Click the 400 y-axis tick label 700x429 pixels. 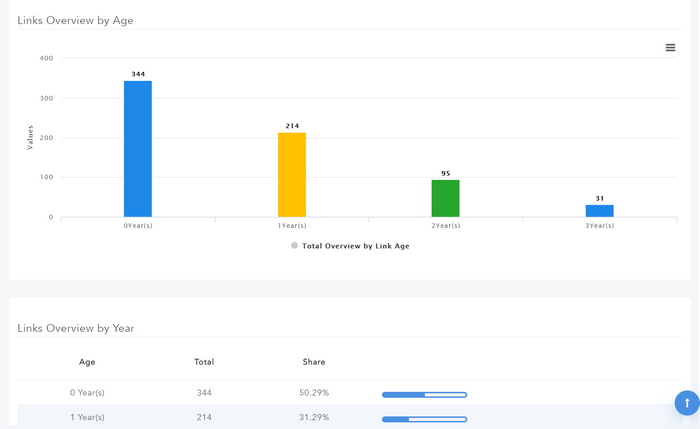tap(46, 58)
